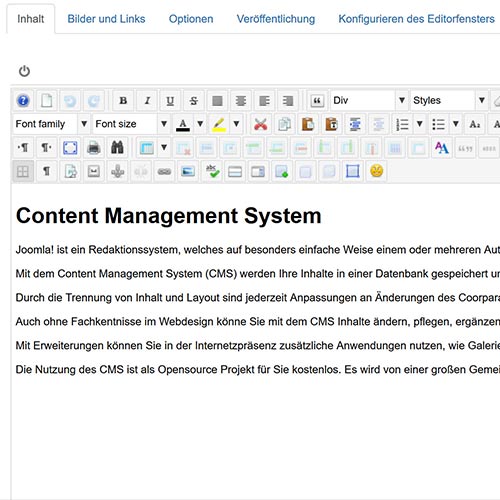Open the Style Select AA icon
The image size is (500, 500).
click(x=442, y=147)
